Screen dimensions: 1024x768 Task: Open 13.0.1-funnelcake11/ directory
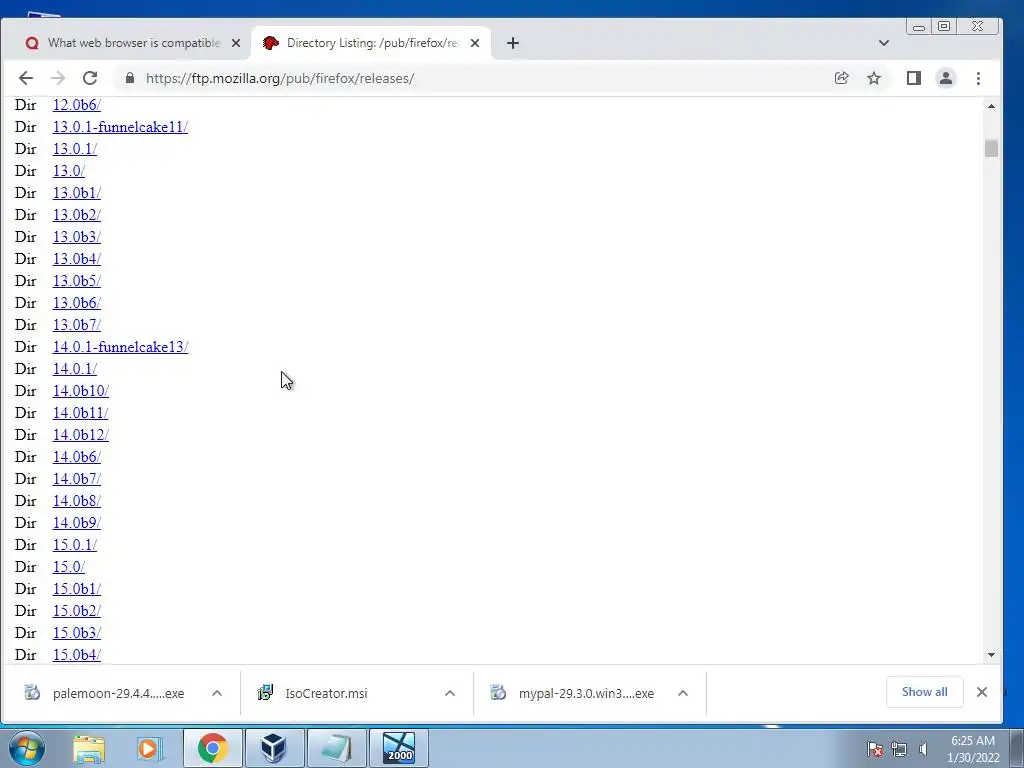(x=120, y=127)
